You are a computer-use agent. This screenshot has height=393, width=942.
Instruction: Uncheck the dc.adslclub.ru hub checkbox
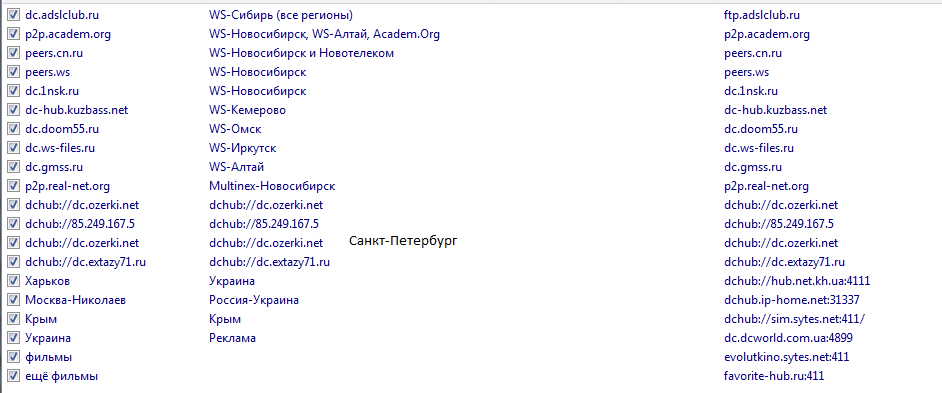[x=13, y=14]
